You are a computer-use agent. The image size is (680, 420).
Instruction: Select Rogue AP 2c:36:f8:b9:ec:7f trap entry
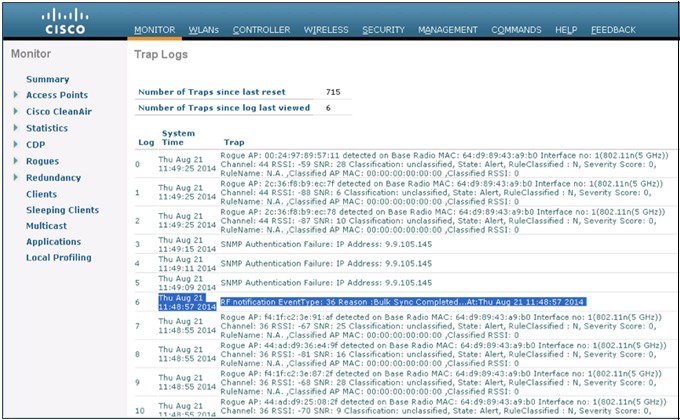[x=441, y=193]
